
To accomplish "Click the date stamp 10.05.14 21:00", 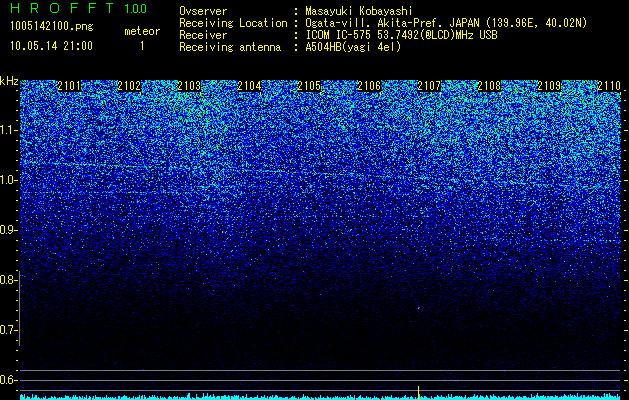I will point(51,46).
